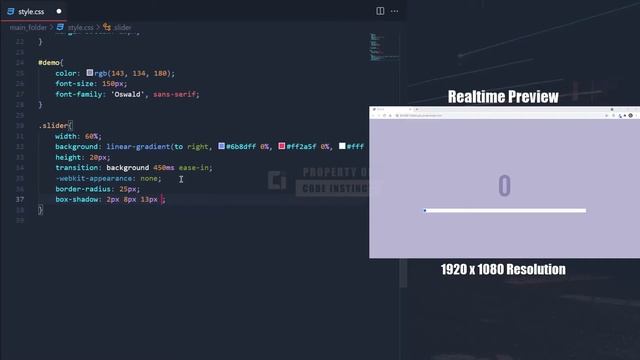This screenshot has height=360, width=640.
Task: Click the range slider track in the browser preview
Action: click(x=505, y=211)
